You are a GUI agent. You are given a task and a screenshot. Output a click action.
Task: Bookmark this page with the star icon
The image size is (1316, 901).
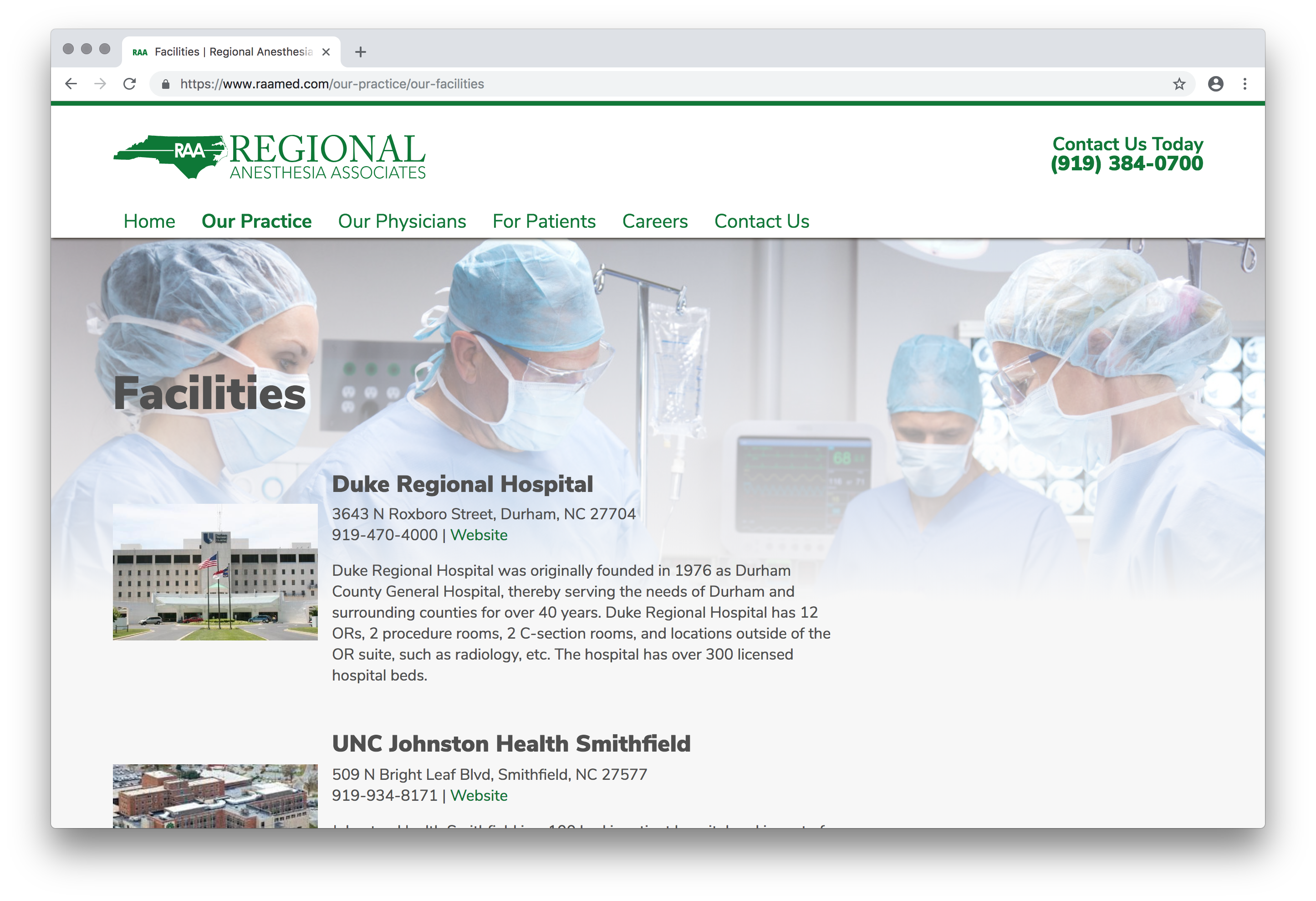tap(1179, 84)
